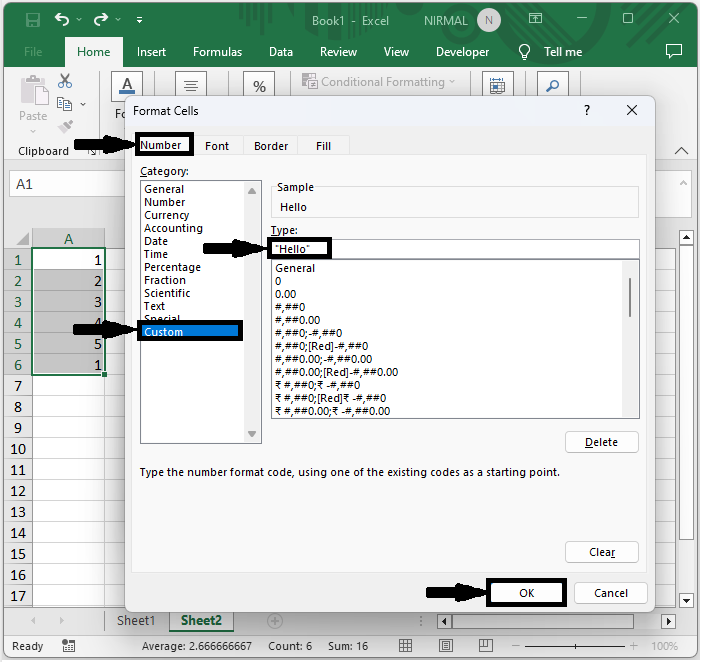Screen dimensions: 701x662
Task: Switch to the View ribbon tab
Action: (x=396, y=52)
